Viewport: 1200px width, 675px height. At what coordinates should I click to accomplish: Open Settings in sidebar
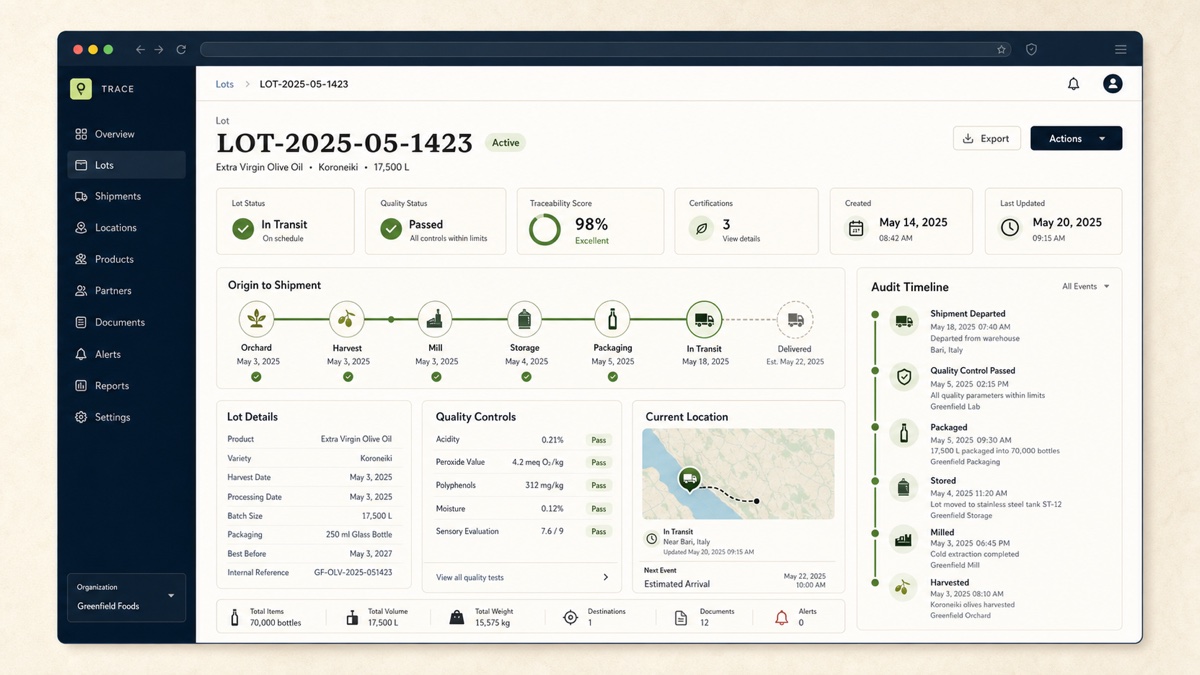tap(126, 417)
